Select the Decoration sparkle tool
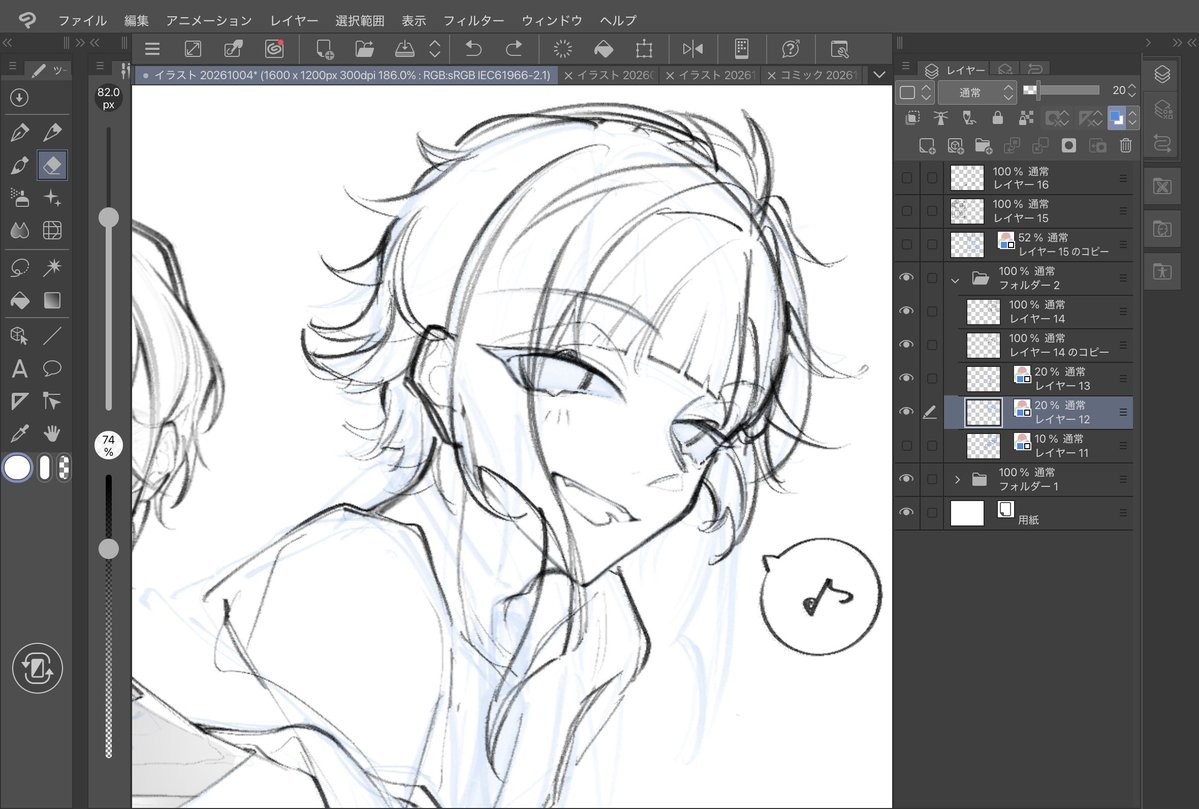The width and height of the screenshot is (1199, 809). (52, 197)
